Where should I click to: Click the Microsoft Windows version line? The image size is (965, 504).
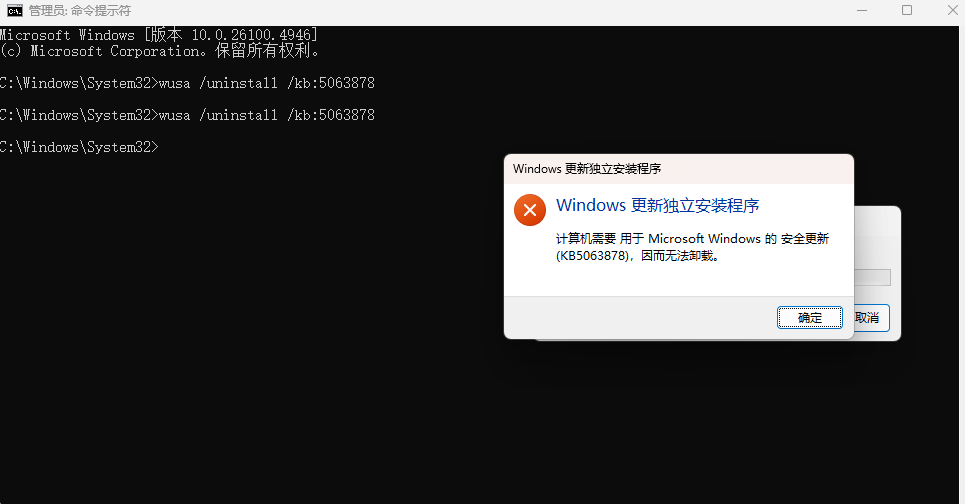point(159,35)
